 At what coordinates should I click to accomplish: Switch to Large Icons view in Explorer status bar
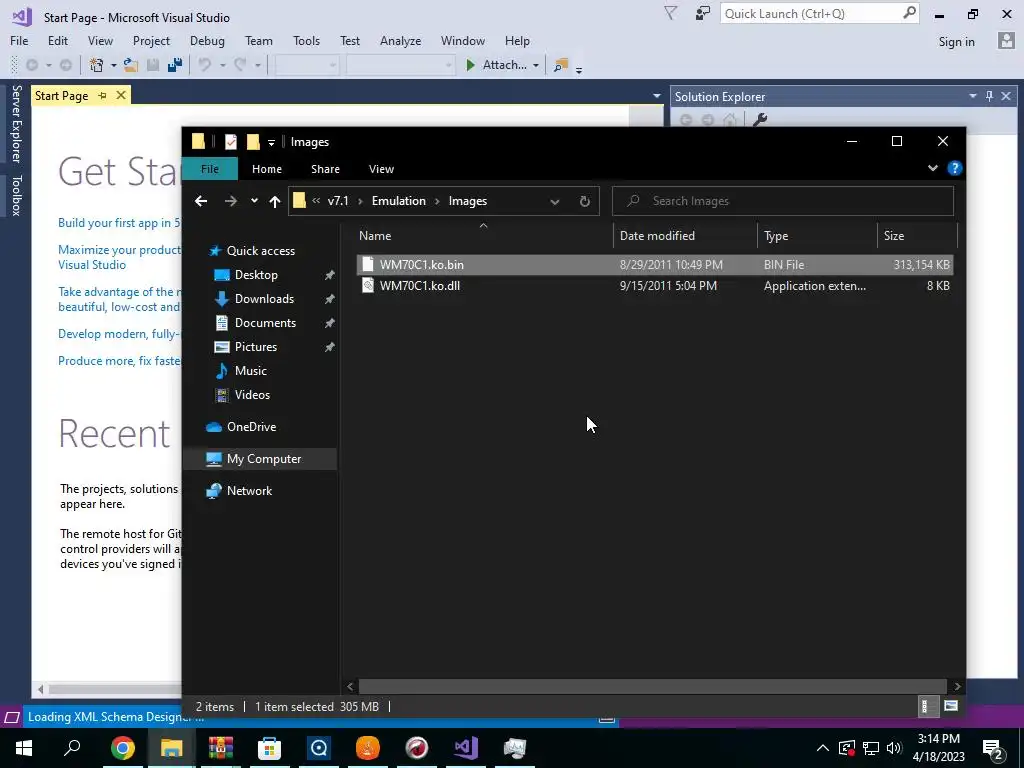tap(951, 706)
